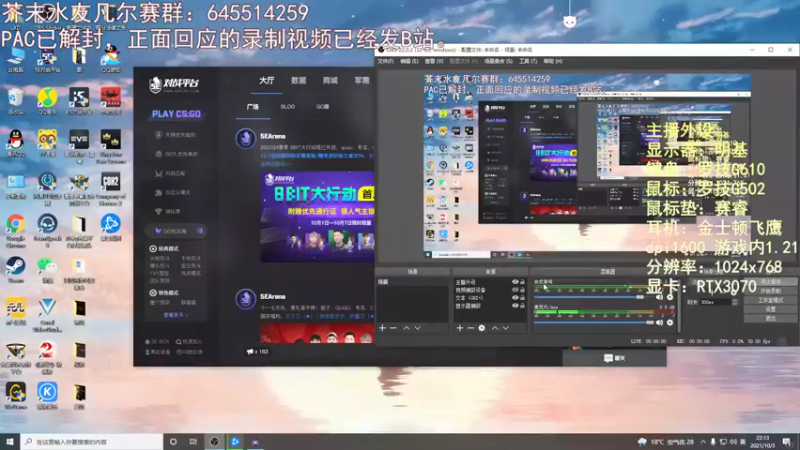Click the Windows Start button
Viewport: 800px width, 450px height.
pyautogui.click(x=10, y=441)
